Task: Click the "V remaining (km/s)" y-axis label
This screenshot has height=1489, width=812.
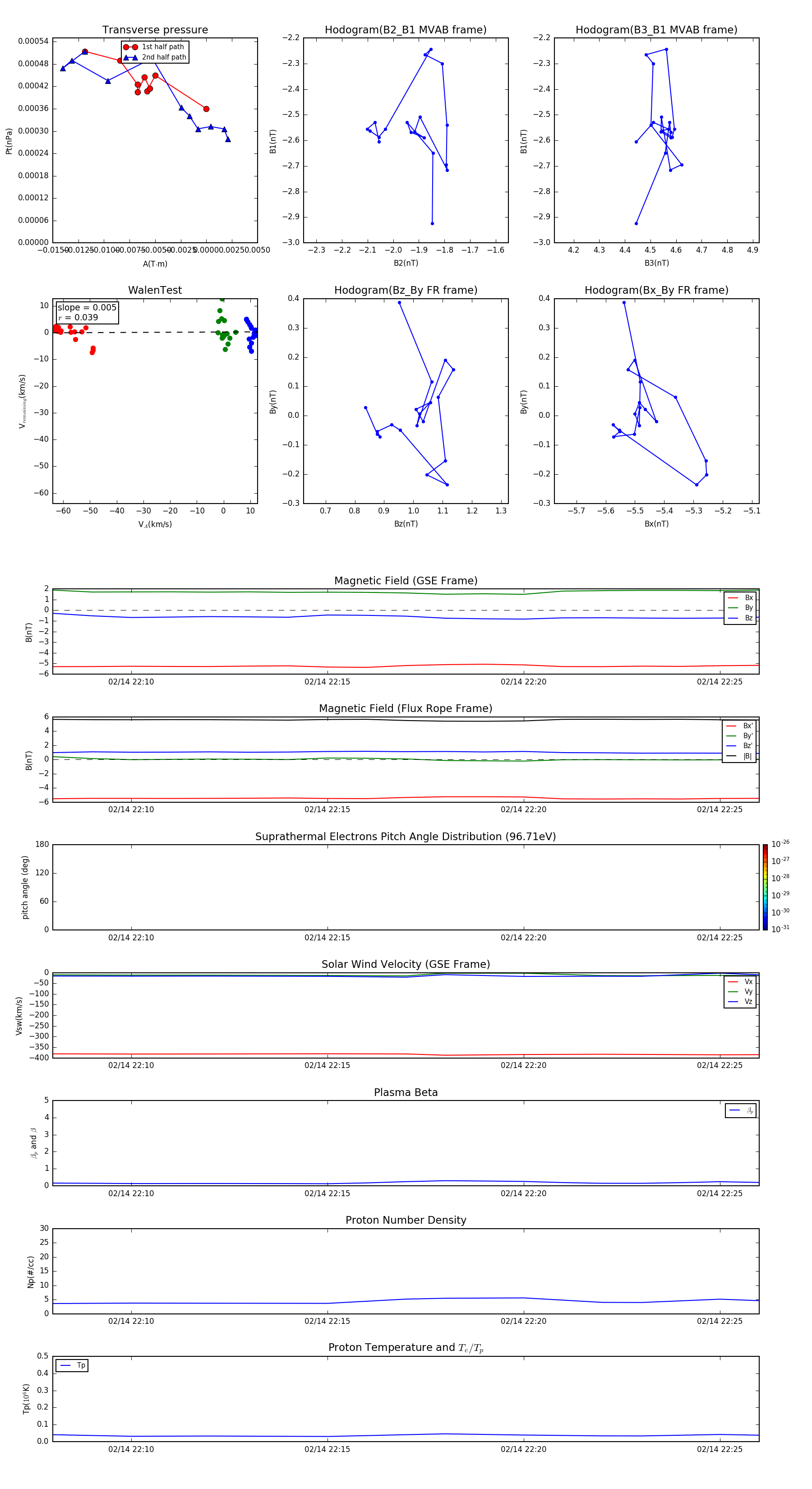Action: pyautogui.click(x=23, y=401)
